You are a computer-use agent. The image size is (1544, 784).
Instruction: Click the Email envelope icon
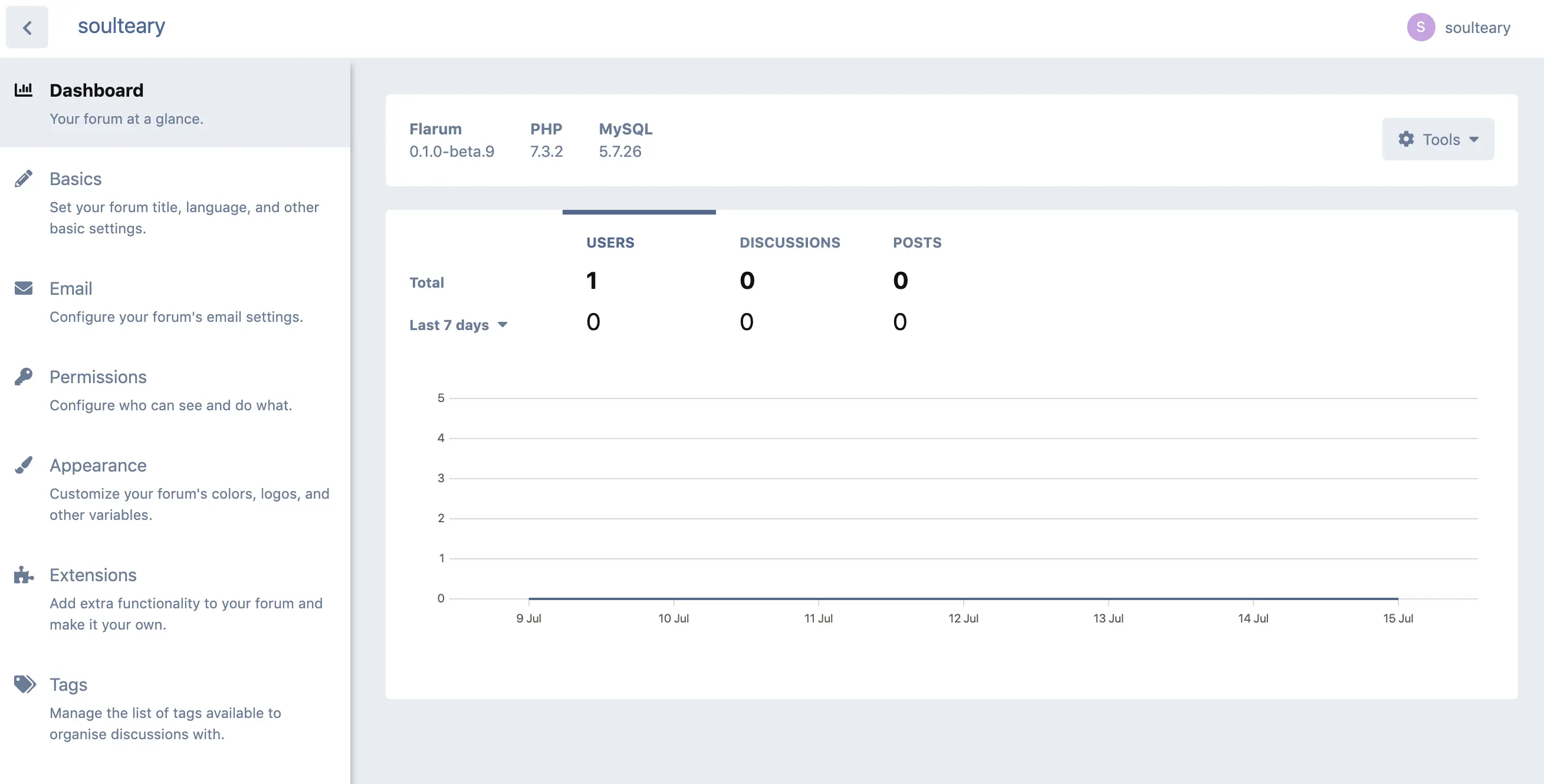coord(24,288)
